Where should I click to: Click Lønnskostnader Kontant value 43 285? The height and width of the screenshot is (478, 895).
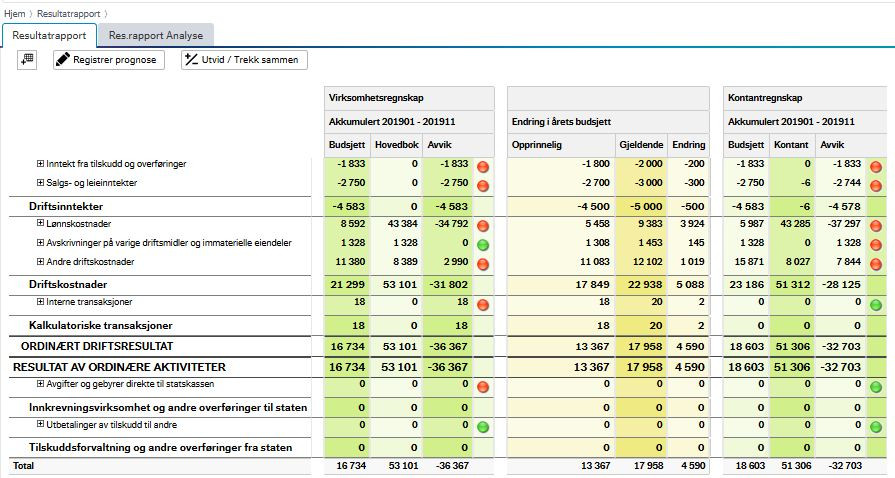pyautogui.click(x=795, y=223)
